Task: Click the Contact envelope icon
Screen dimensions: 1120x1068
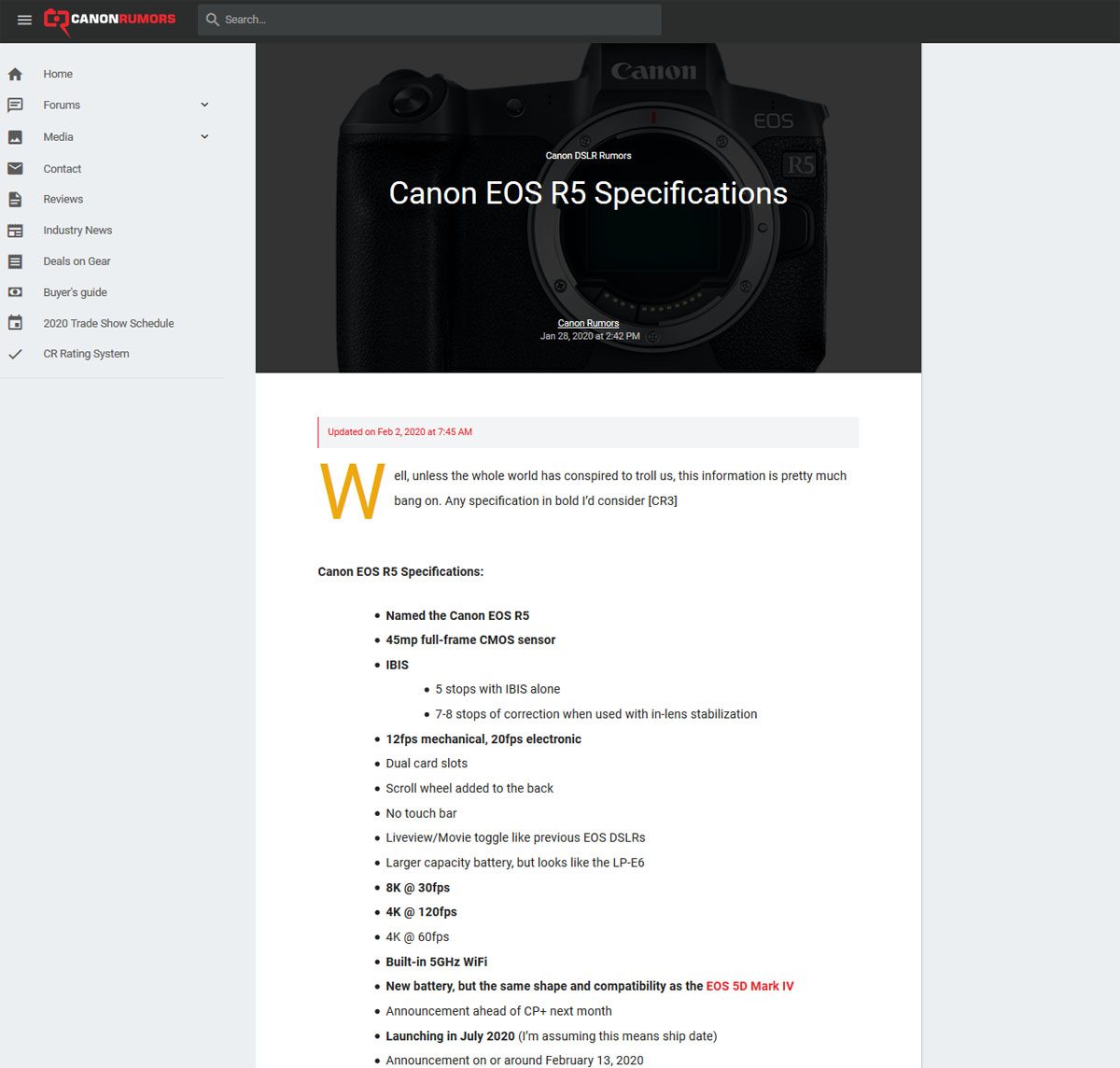Action: tap(15, 169)
